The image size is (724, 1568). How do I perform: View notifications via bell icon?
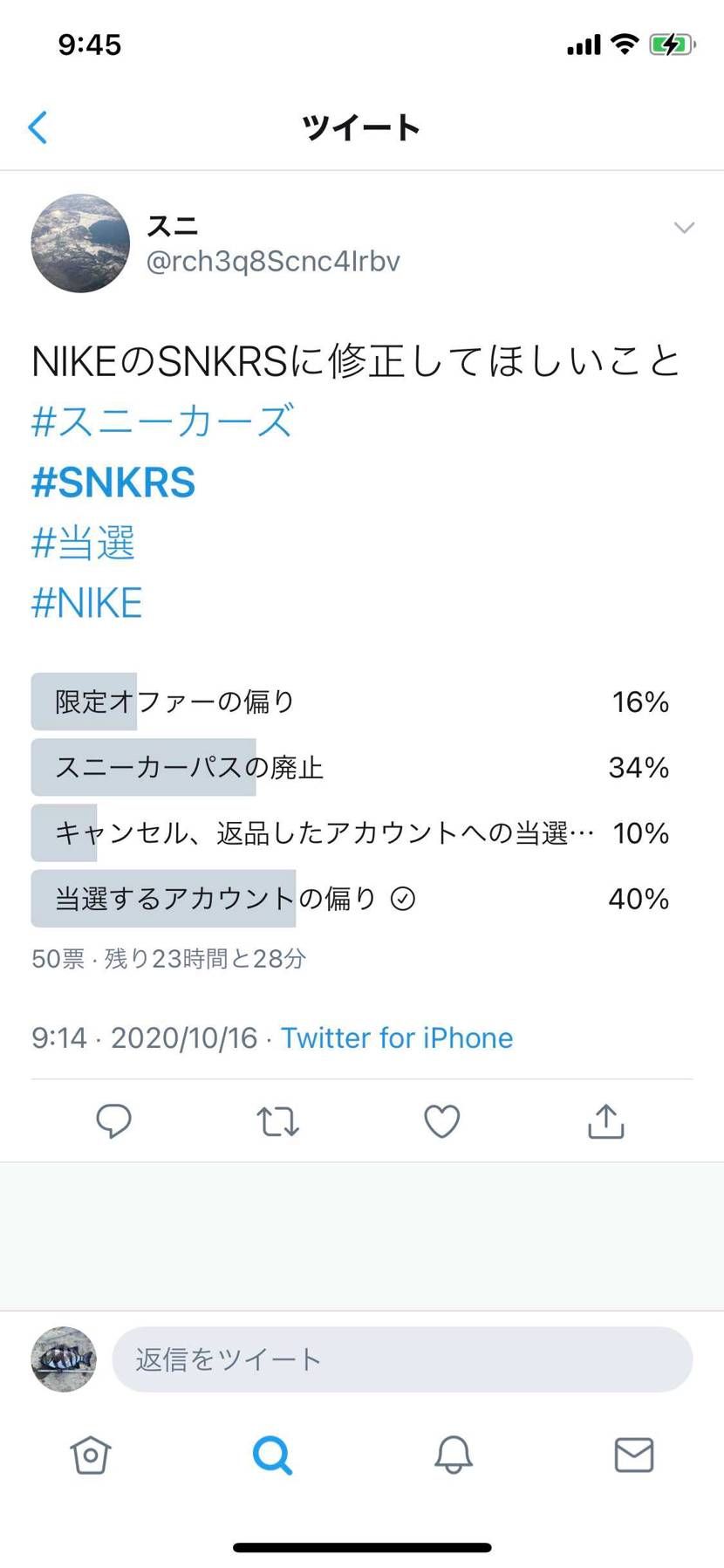click(x=452, y=1455)
